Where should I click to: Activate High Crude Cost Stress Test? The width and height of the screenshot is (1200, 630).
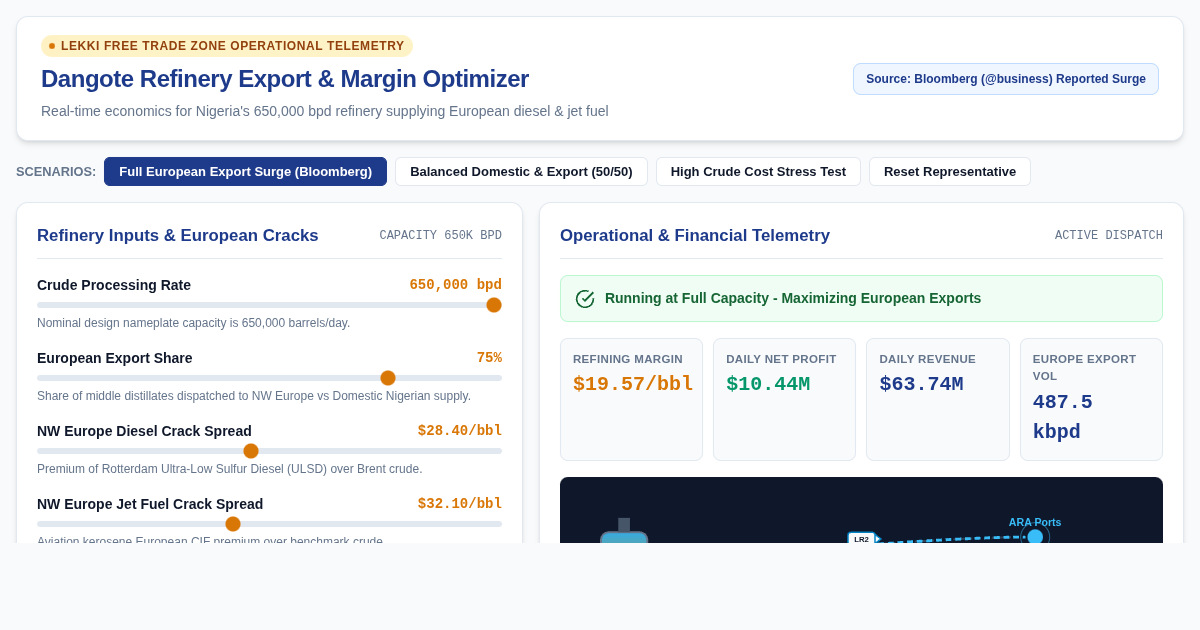point(758,171)
